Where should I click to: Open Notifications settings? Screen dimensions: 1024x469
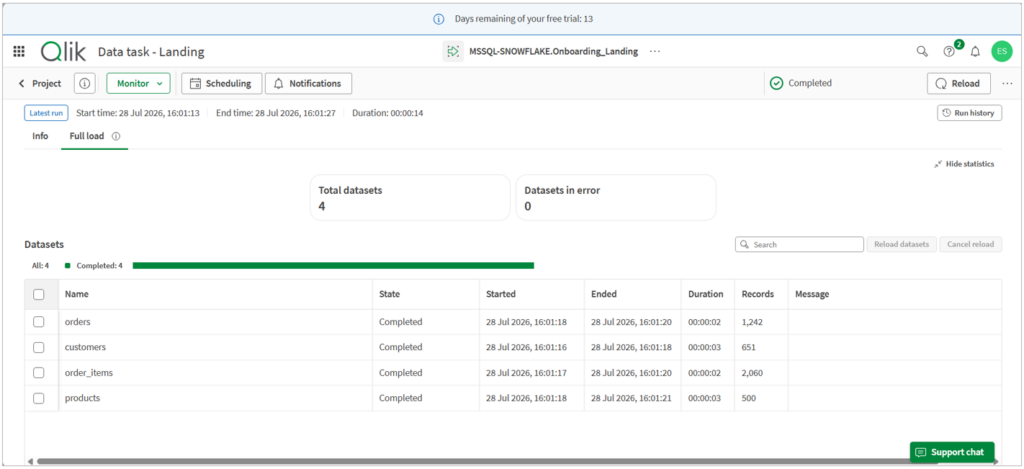coord(308,84)
